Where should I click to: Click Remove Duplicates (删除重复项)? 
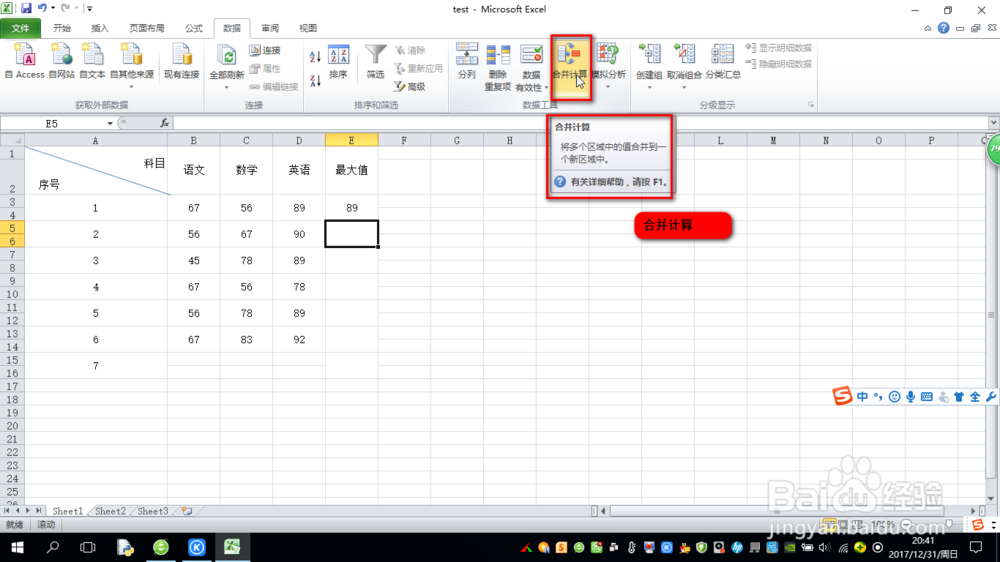(497, 66)
